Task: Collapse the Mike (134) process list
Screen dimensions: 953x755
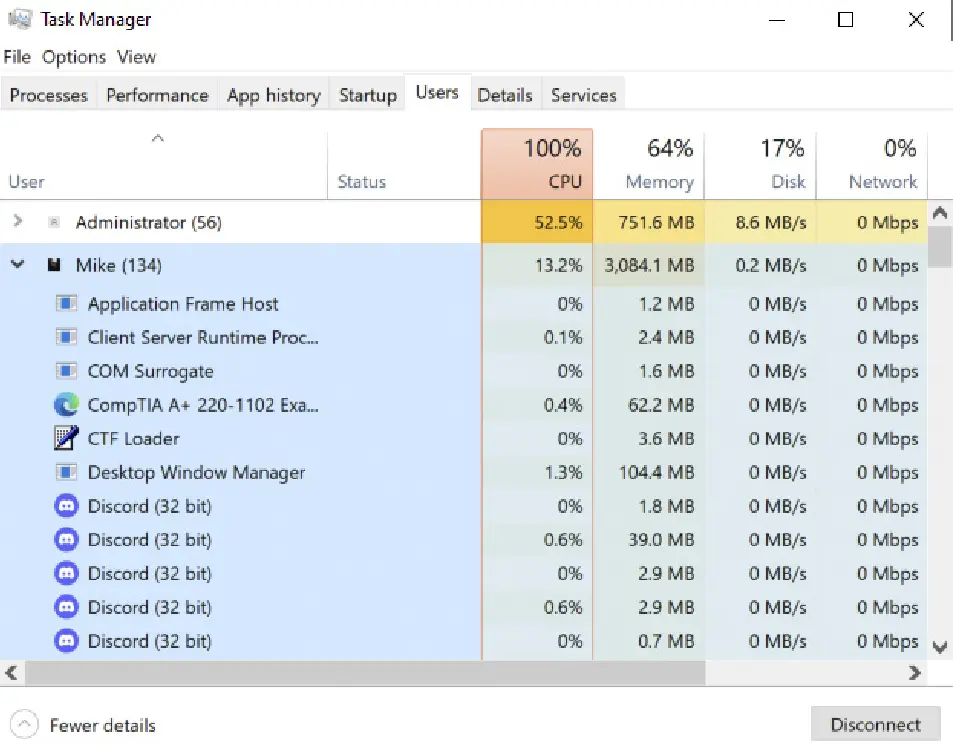Action: [x=18, y=265]
